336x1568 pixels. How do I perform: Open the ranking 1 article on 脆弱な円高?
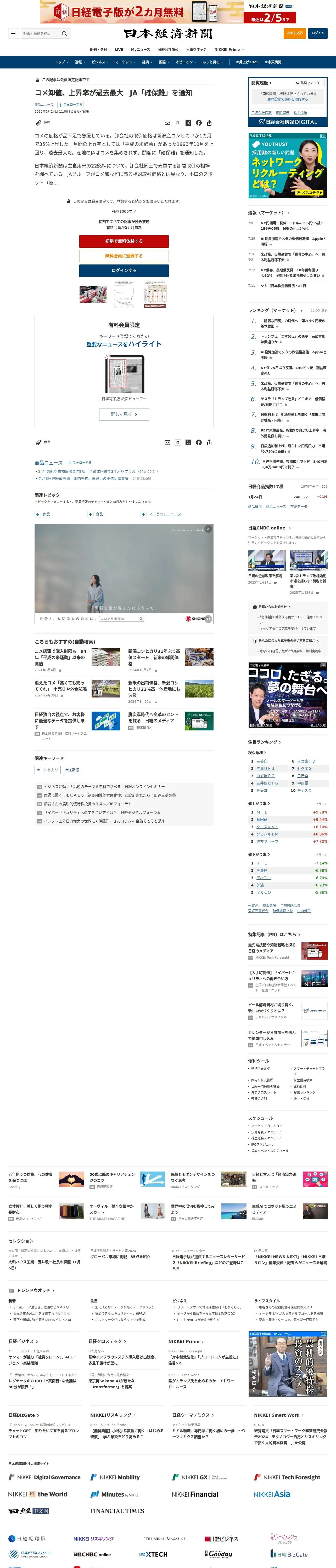point(293,323)
